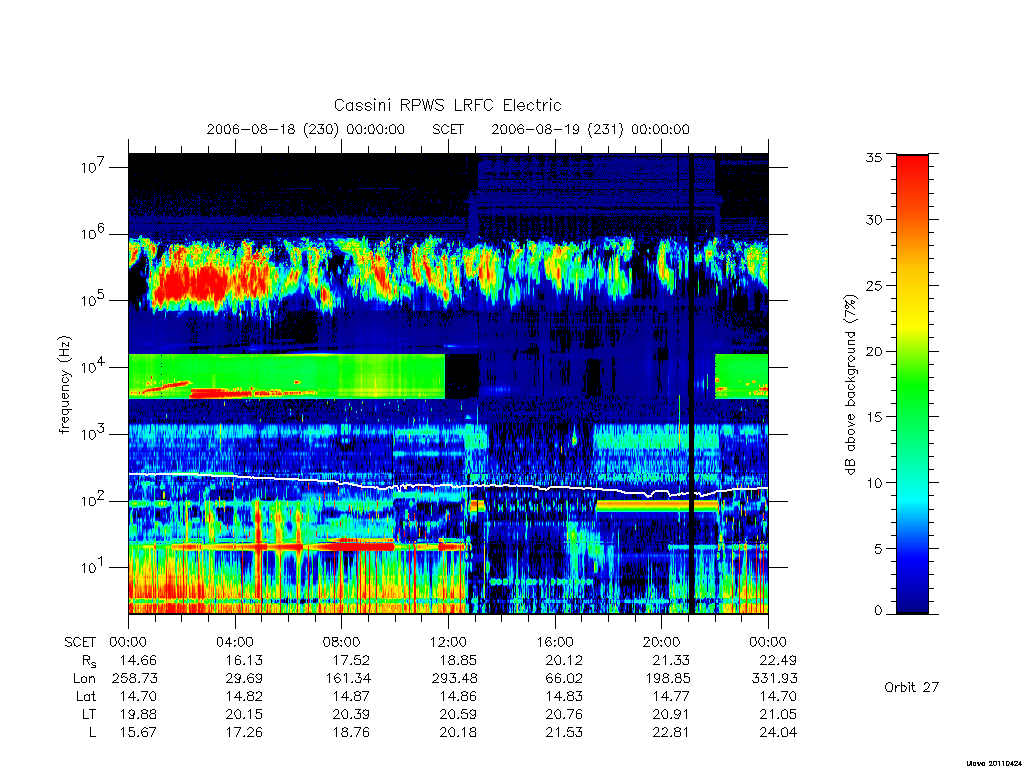Click the title 'Cassini RPWS LRFC Electric'
1024x768 pixels.
click(447, 105)
